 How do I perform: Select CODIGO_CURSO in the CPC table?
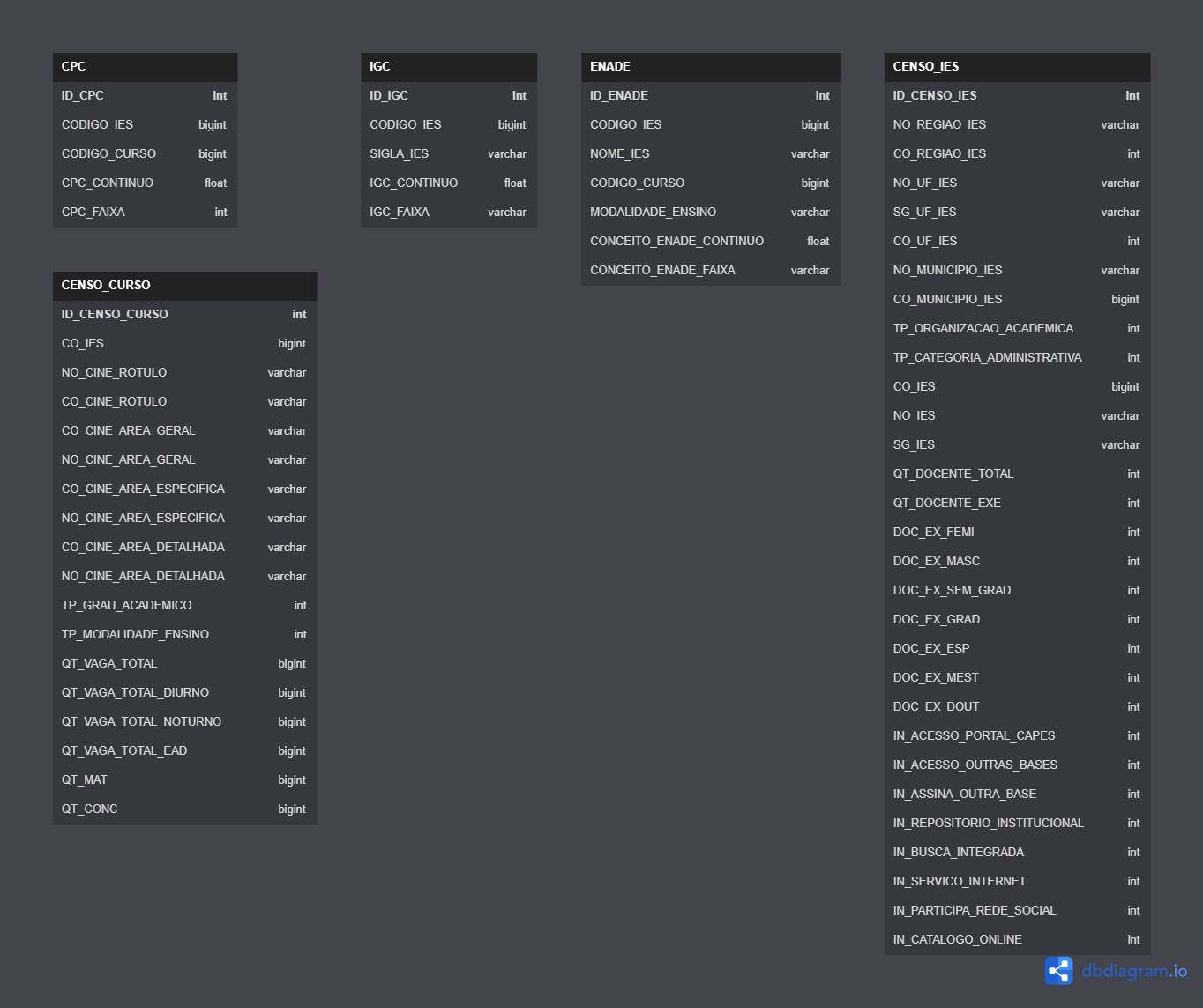(145, 154)
